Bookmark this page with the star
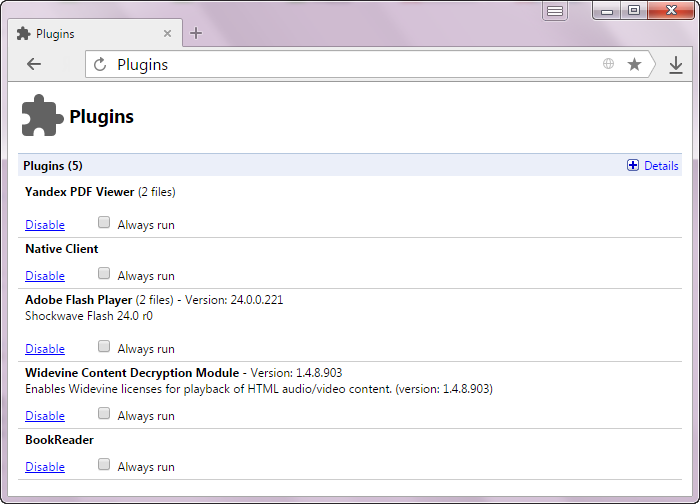 point(634,64)
